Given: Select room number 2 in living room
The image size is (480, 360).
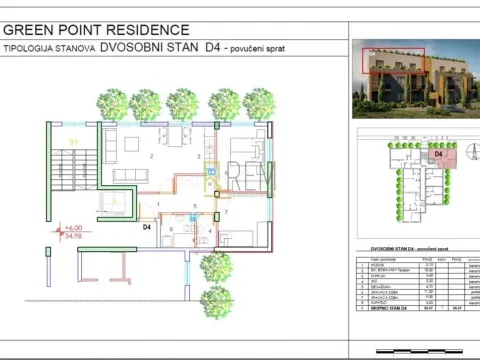Looking at the screenshot, I should [152, 156].
